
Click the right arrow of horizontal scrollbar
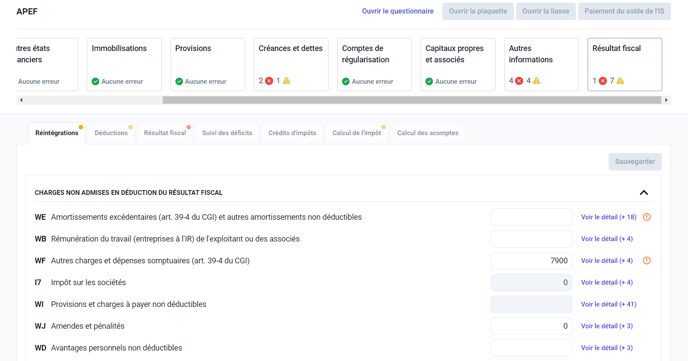666,100
